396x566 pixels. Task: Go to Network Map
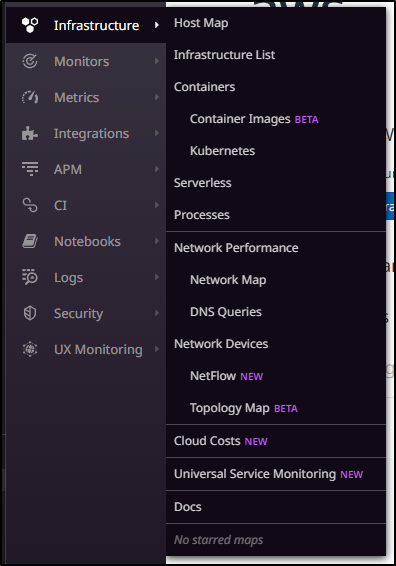tap(228, 280)
